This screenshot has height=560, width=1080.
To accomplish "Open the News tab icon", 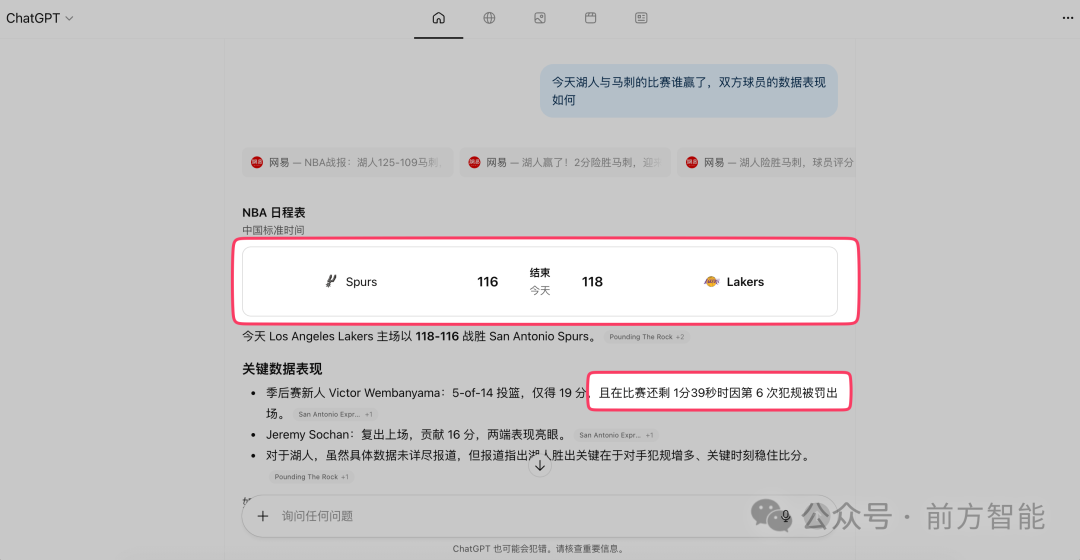I will click(x=641, y=18).
